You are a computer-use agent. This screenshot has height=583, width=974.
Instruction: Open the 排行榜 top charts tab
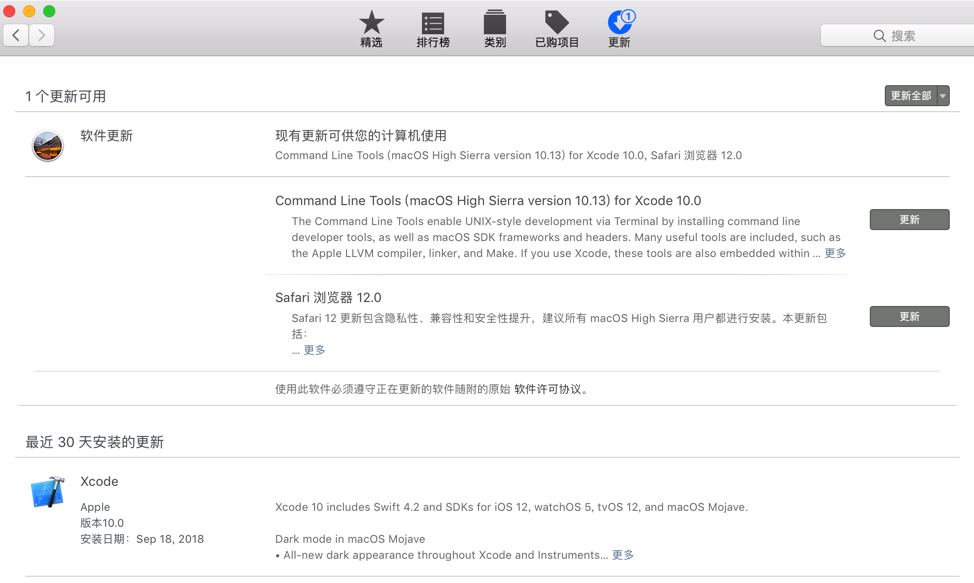click(433, 29)
